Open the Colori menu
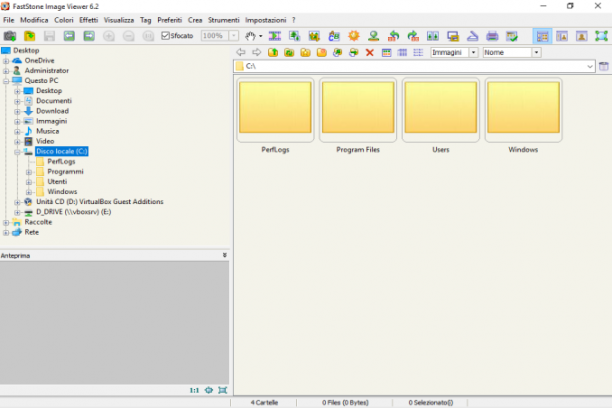The image size is (612, 408). pyautogui.click(x=64, y=20)
